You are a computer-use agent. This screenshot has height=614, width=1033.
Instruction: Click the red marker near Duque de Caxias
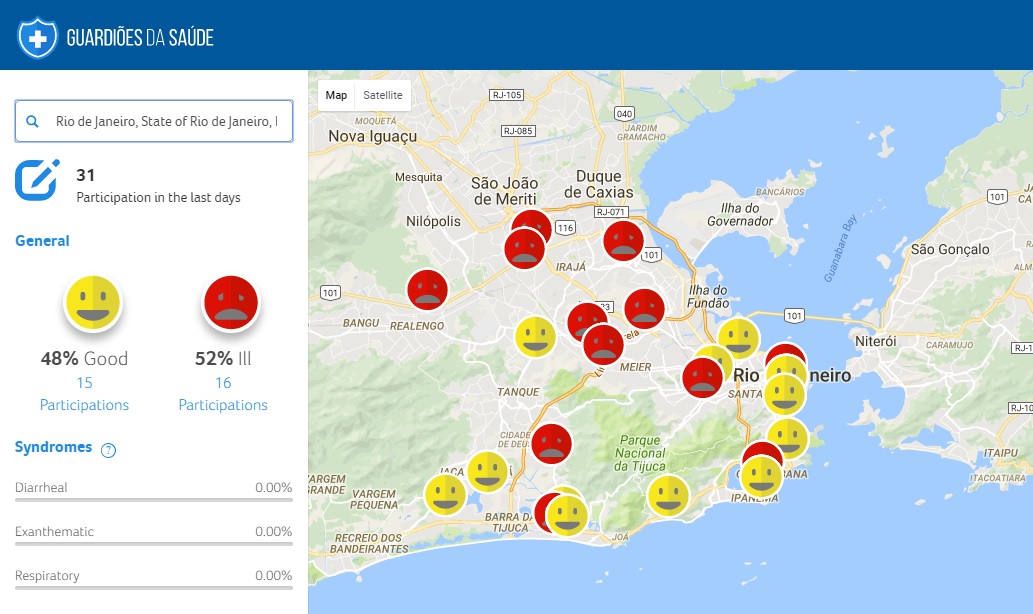pyautogui.click(x=625, y=242)
